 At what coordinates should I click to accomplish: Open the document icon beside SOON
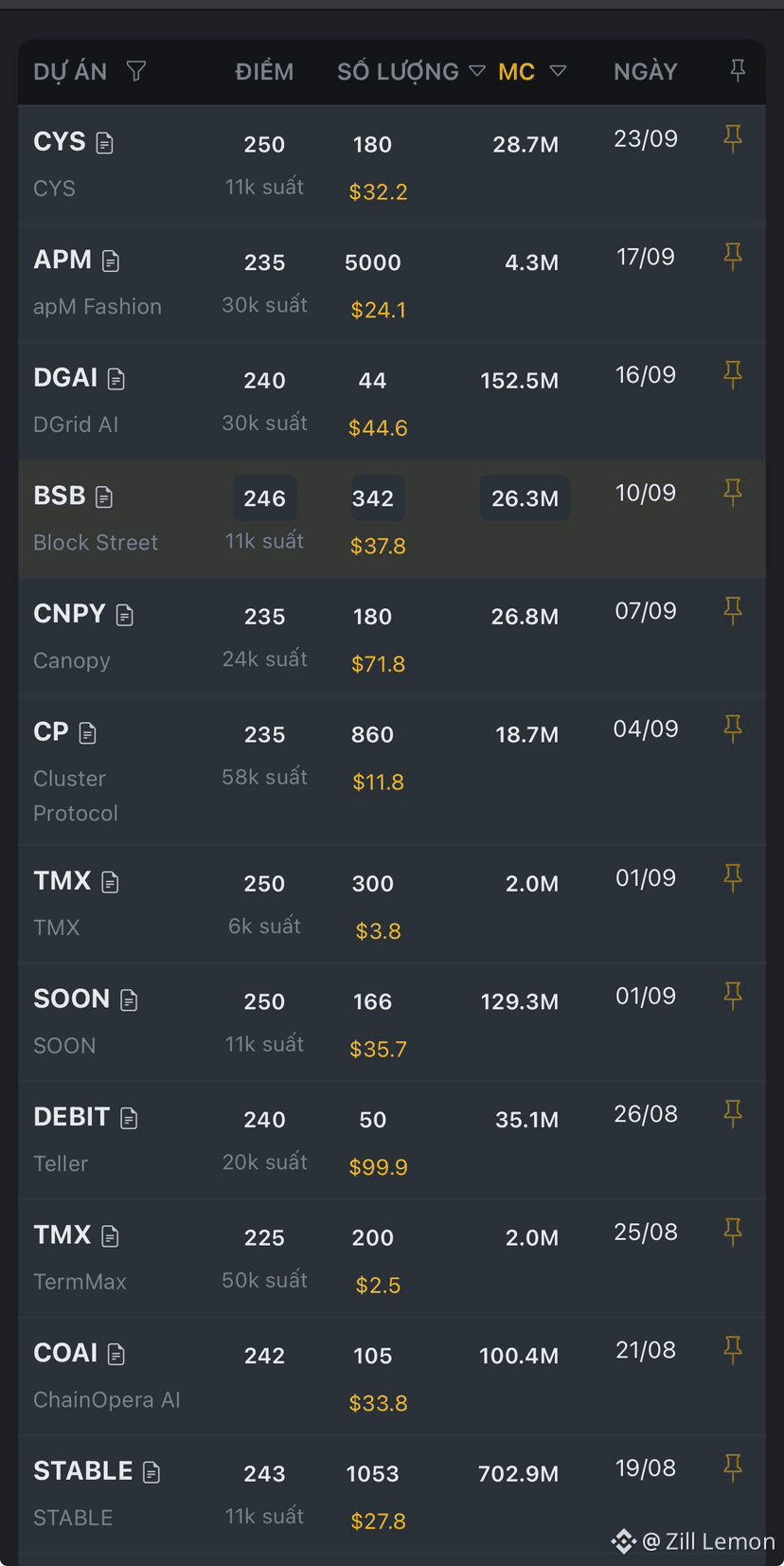click(130, 999)
